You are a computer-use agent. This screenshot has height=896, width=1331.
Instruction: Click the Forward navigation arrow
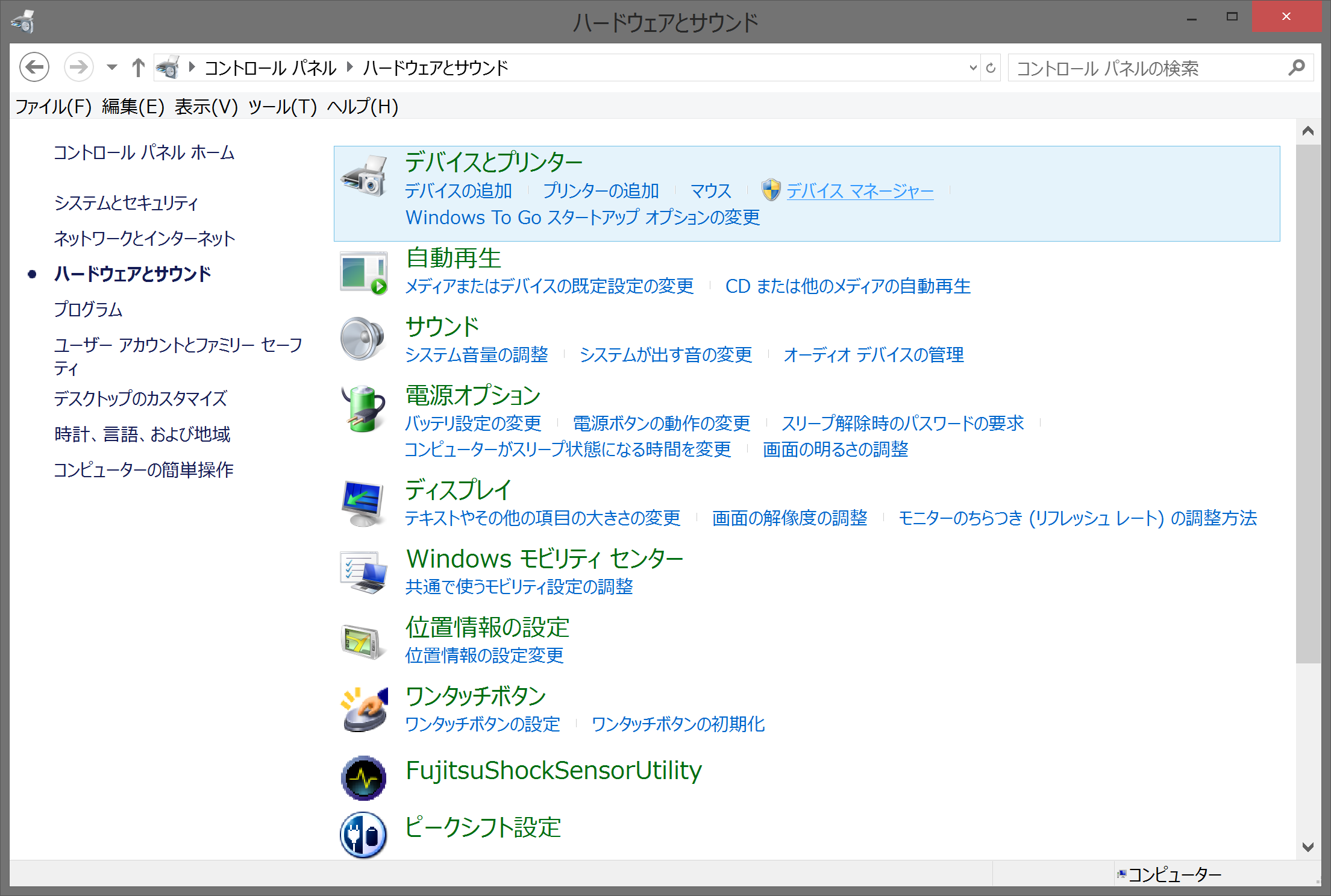[x=78, y=67]
